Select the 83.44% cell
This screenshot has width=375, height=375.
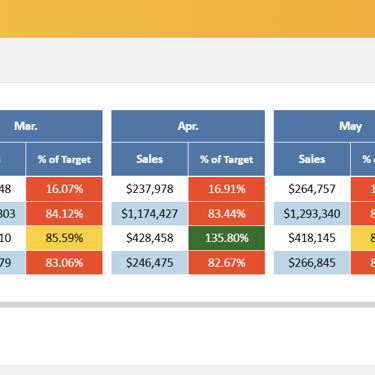[x=227, y=214]
